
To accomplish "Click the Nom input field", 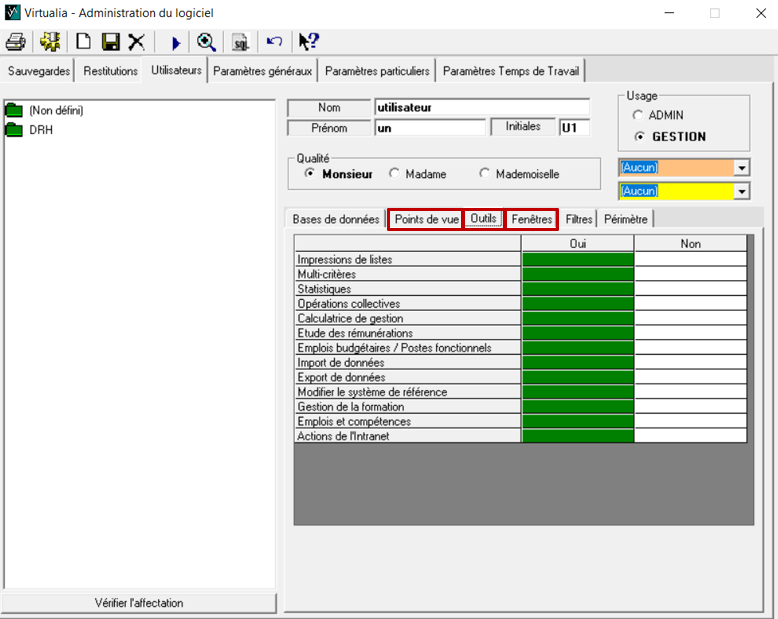I will click(481, 107).
